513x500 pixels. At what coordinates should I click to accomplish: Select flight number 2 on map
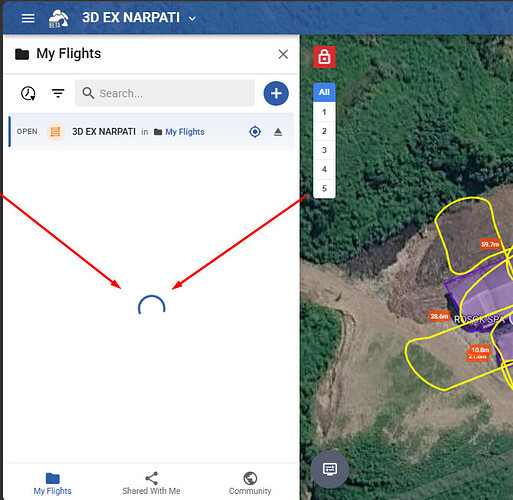click(324, 131)
